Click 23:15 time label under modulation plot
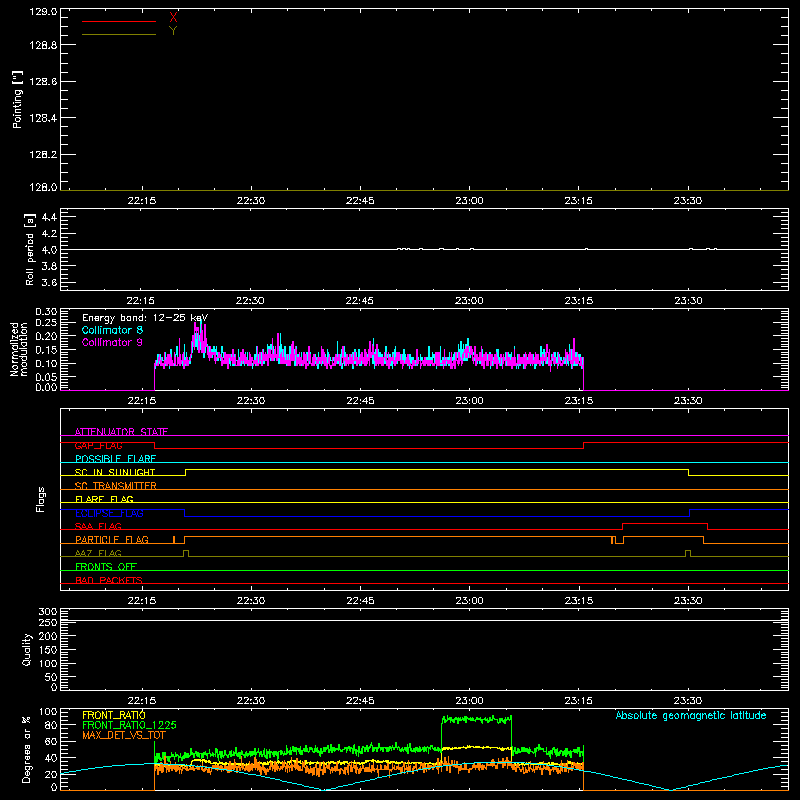 579,401
